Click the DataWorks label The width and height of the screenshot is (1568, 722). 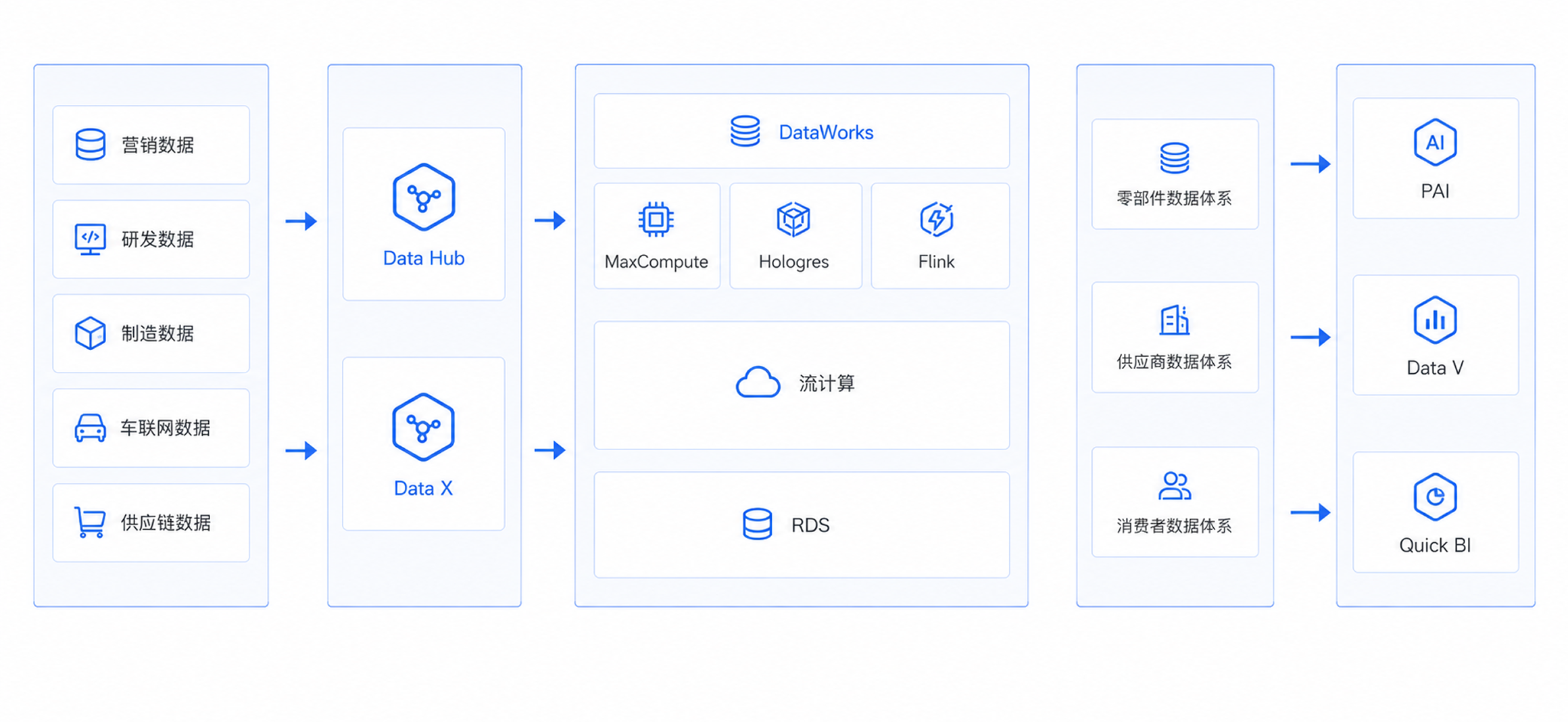click(x=826, y=133)
